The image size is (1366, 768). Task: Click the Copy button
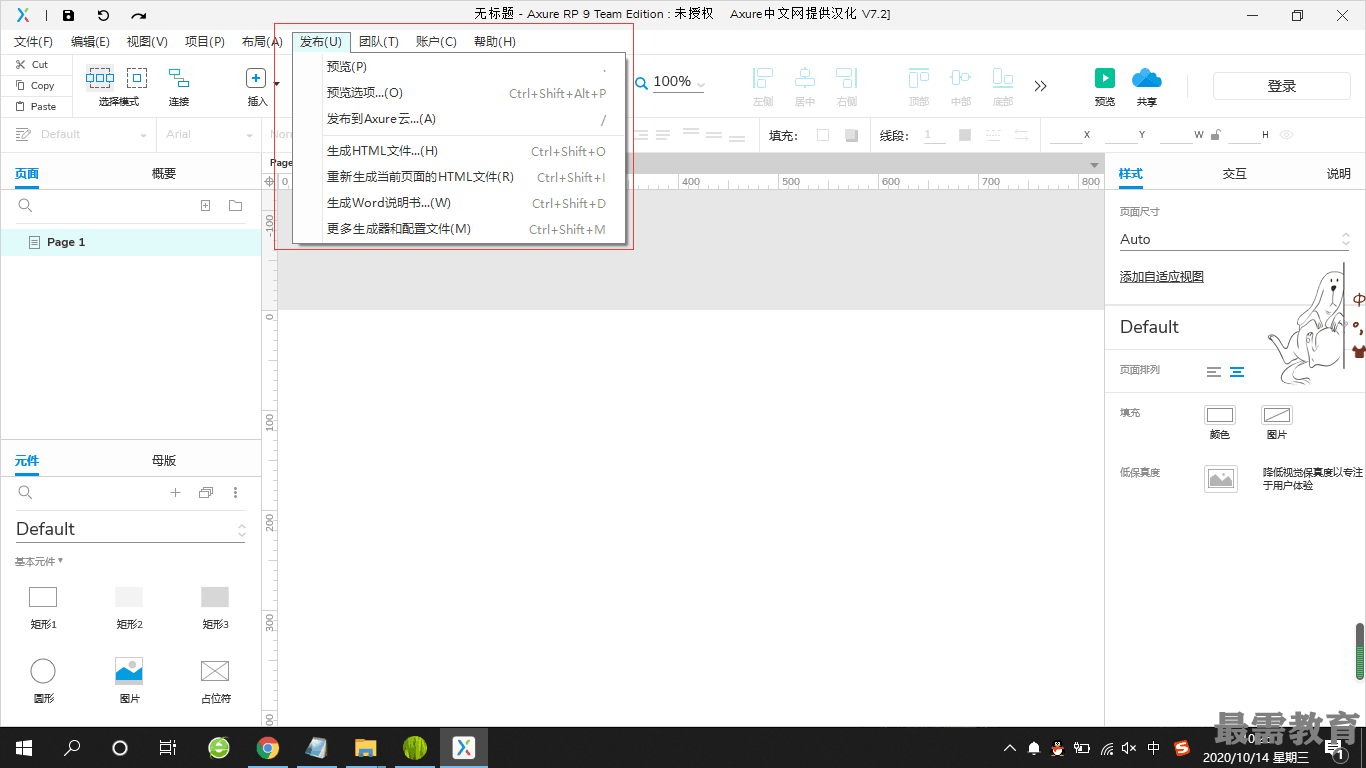pos(34,85)
